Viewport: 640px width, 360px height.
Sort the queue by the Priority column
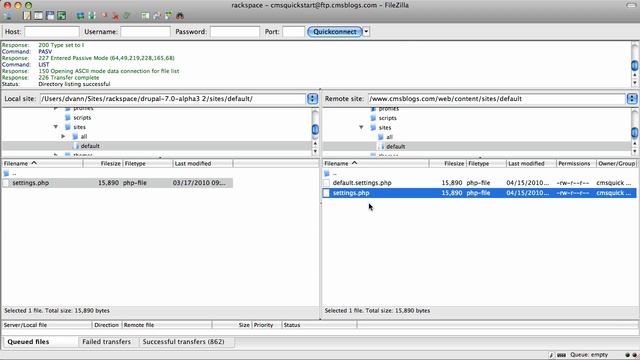(x=267, y=325)
